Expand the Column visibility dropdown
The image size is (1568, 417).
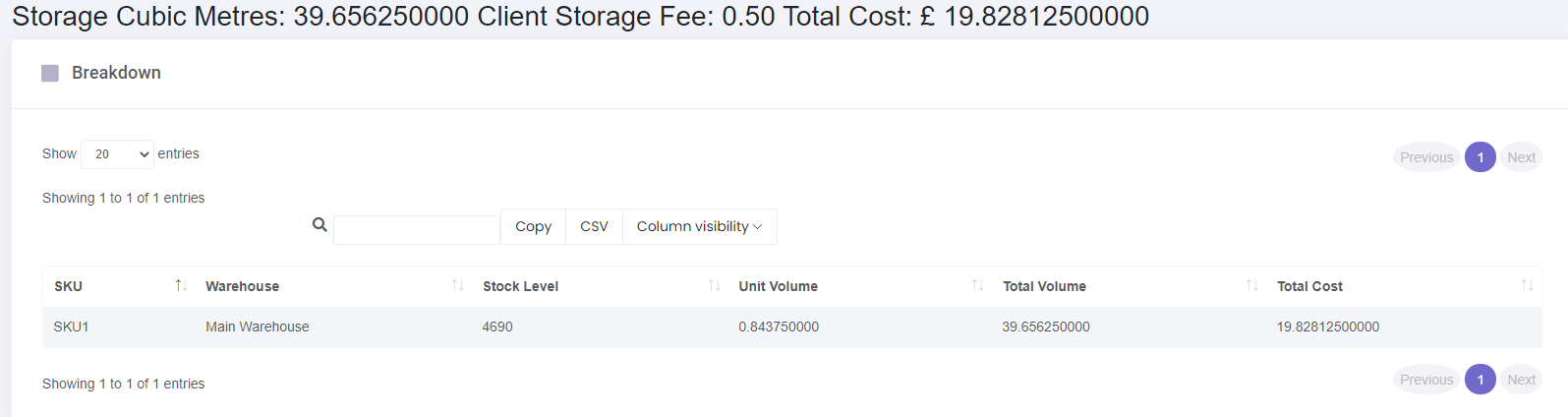tap(700, 226)
